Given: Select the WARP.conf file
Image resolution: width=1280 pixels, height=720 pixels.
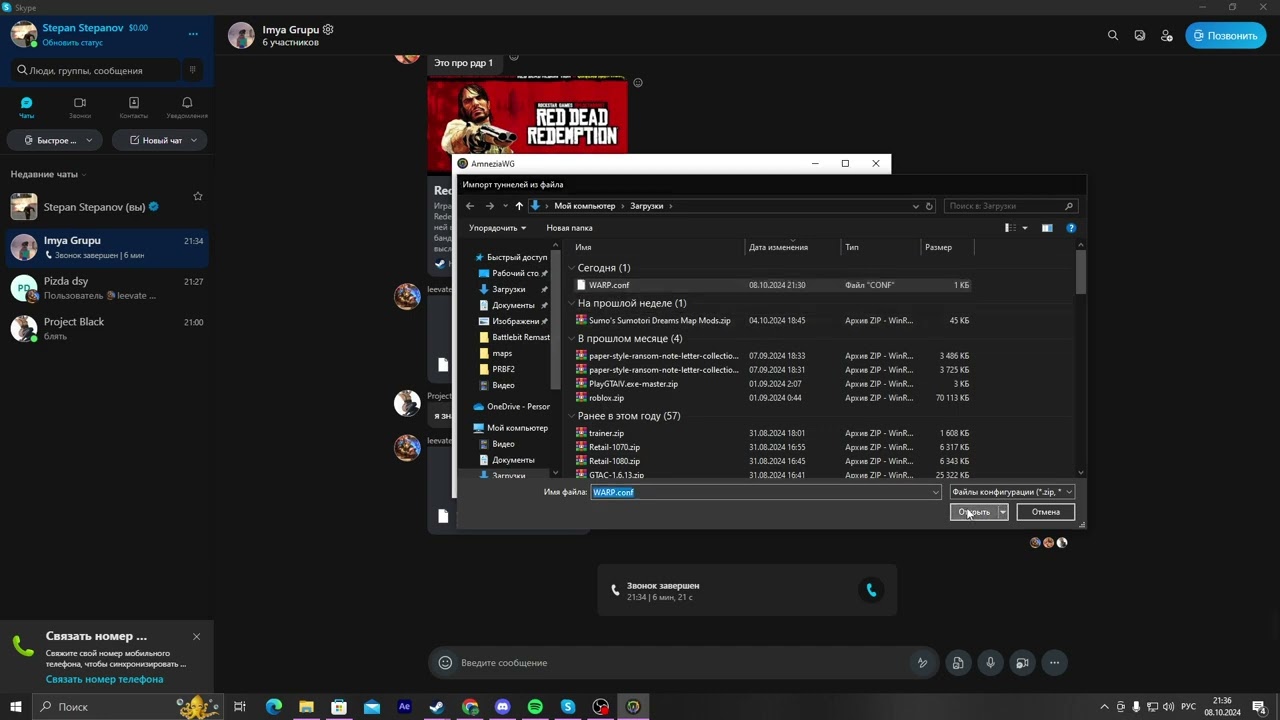Looking at the screenshot, I should [x=772, y=285].
